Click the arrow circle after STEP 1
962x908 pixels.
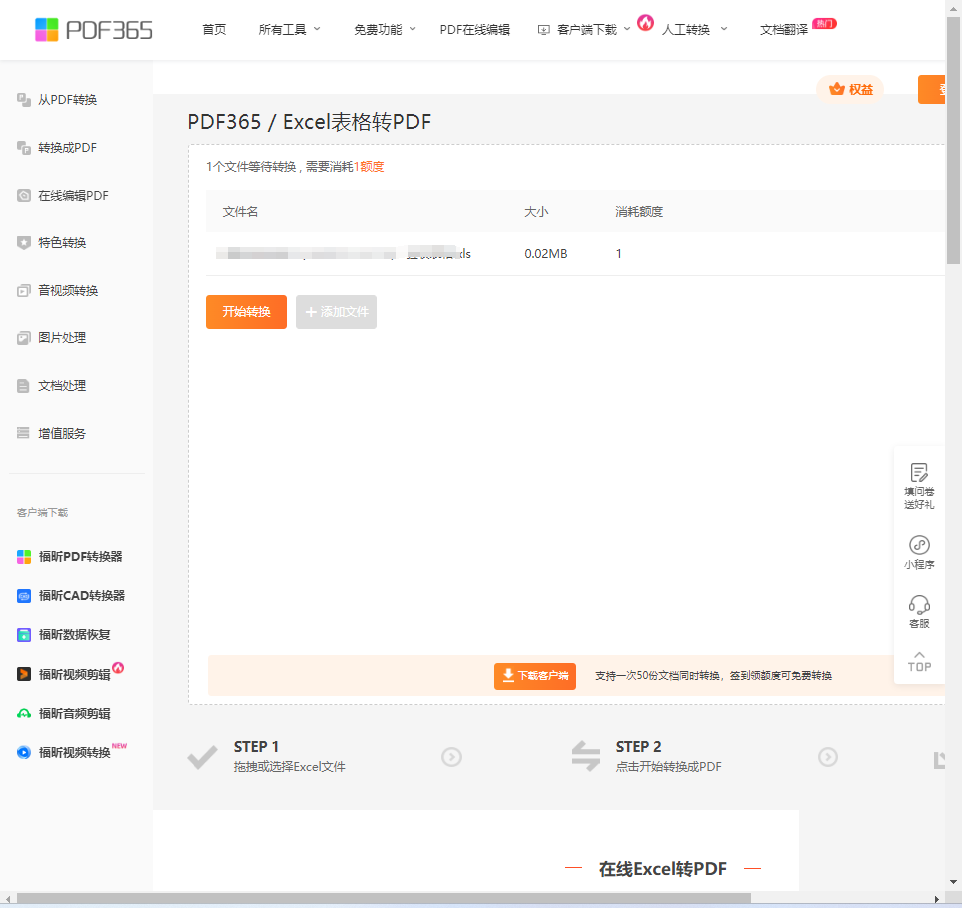click(452, 756)
